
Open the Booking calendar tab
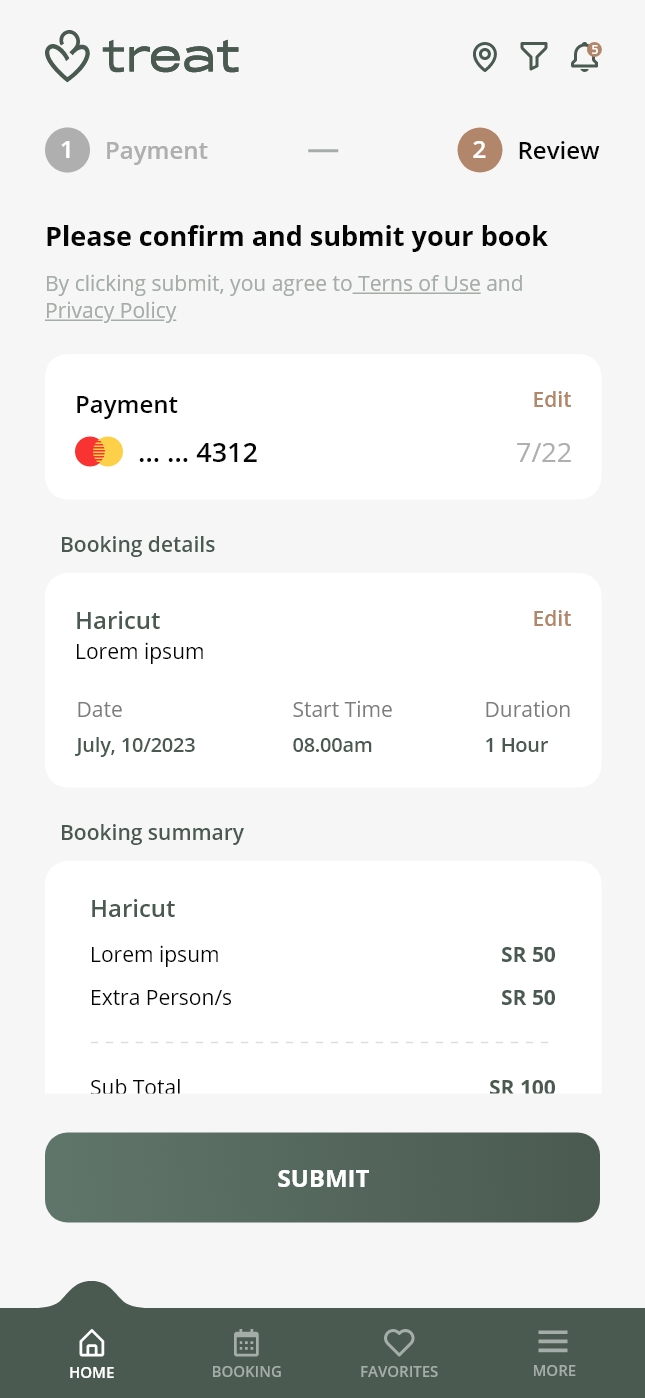point(246,1353)
